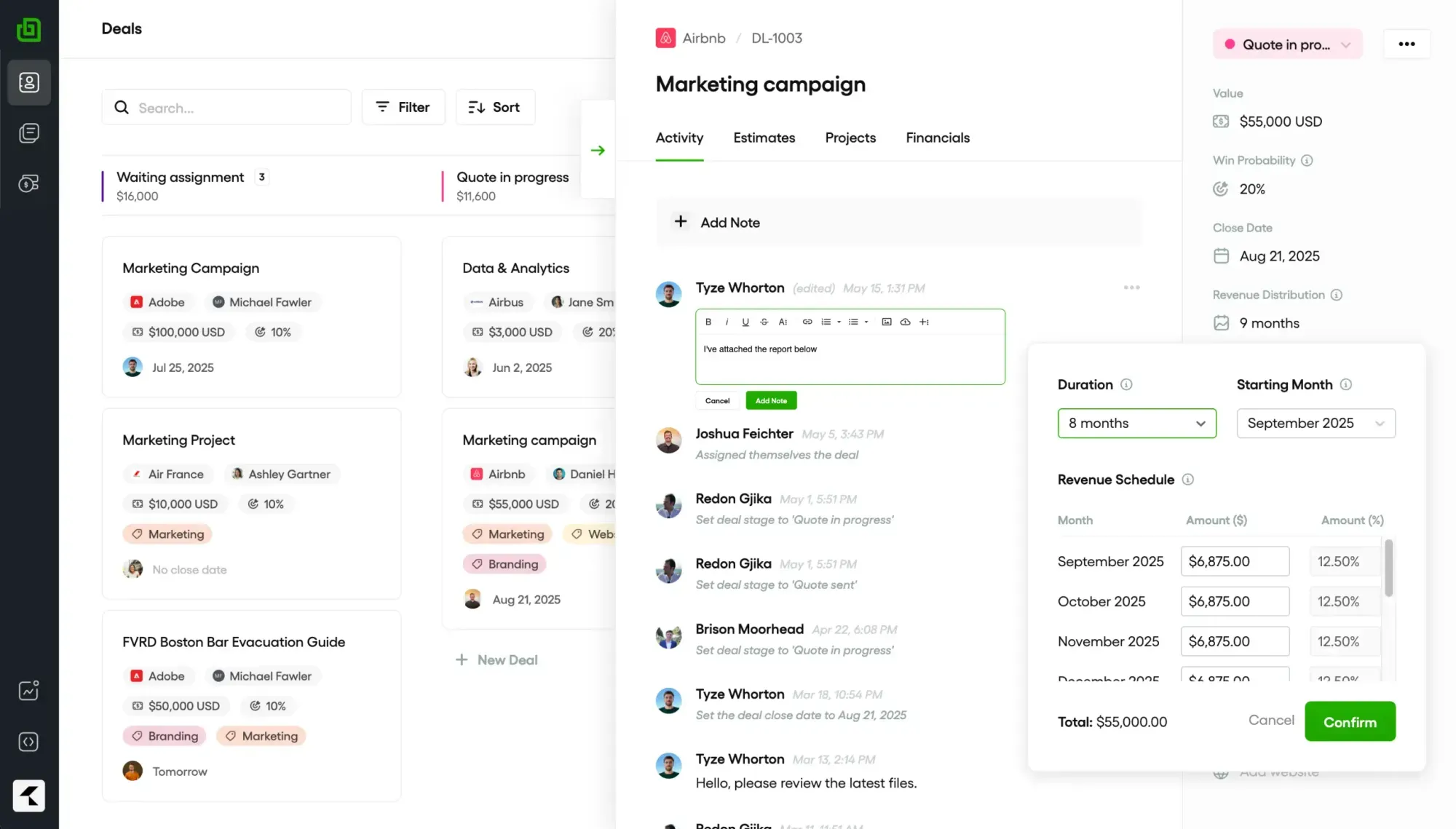Click the Revenue Schedule scrollbar
The height and width of the screenshot is (829, 1456).
(x=1388, y=568)
